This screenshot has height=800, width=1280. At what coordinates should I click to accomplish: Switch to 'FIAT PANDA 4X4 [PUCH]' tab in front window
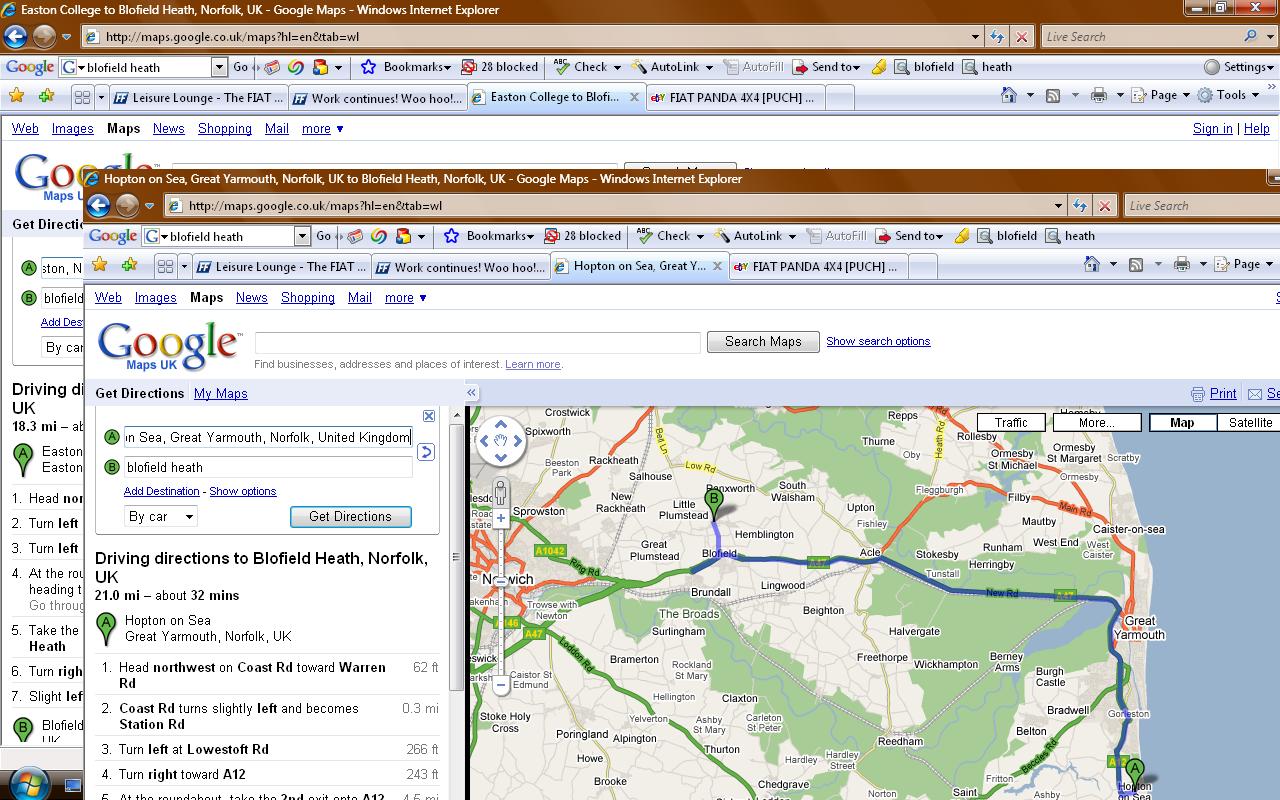coord(817,267)
